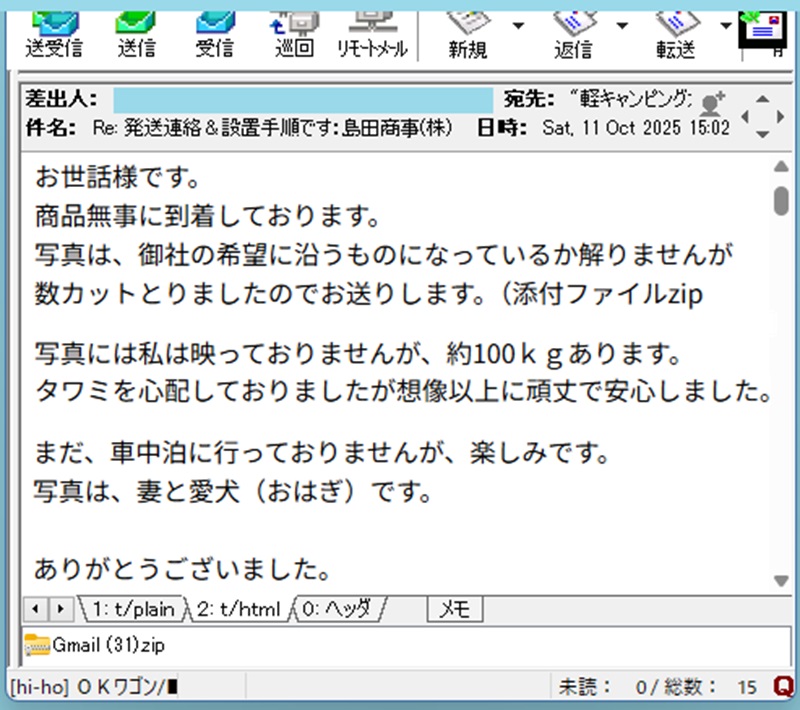Switch to the 1: t/plain tab
The image size is (800, 710).
pyautogui.click(x=133, y=608)
